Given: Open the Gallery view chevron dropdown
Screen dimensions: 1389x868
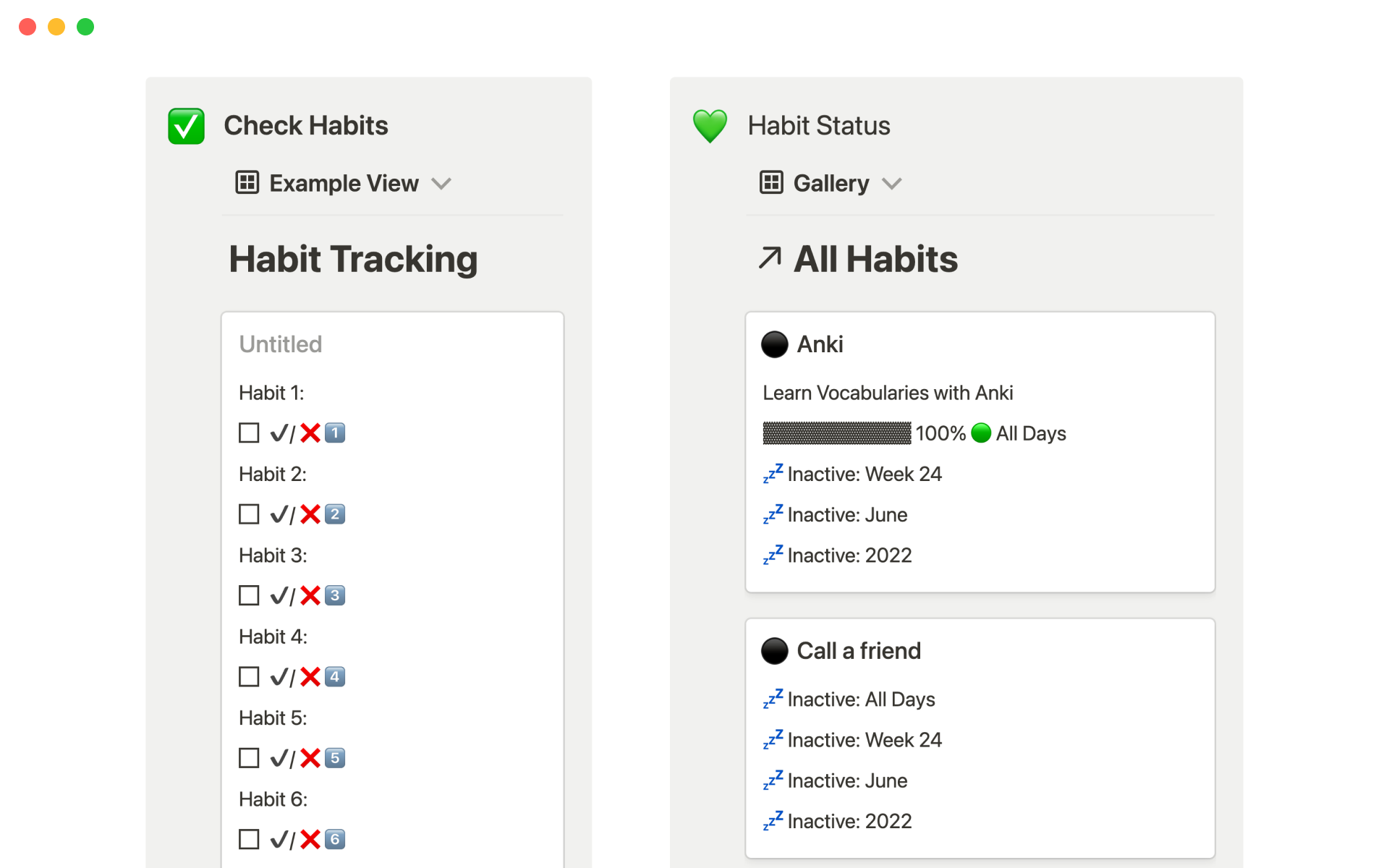Looking at the screenshot, I should tap(892, 184).
